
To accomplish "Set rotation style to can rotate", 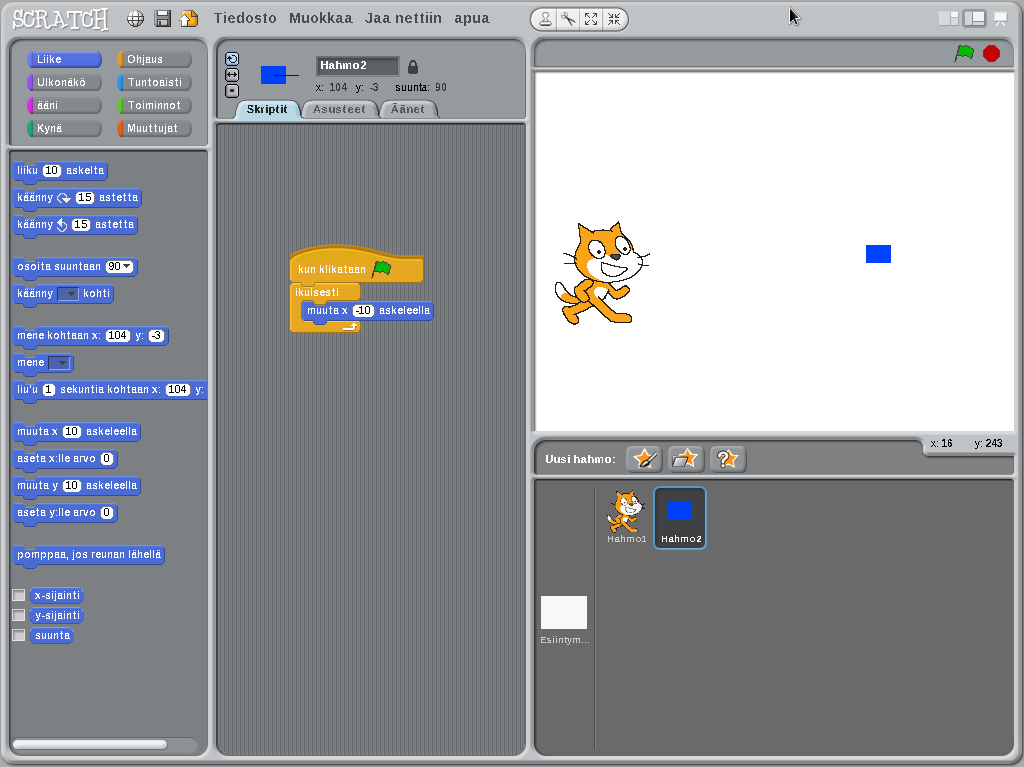I will 232,59.
